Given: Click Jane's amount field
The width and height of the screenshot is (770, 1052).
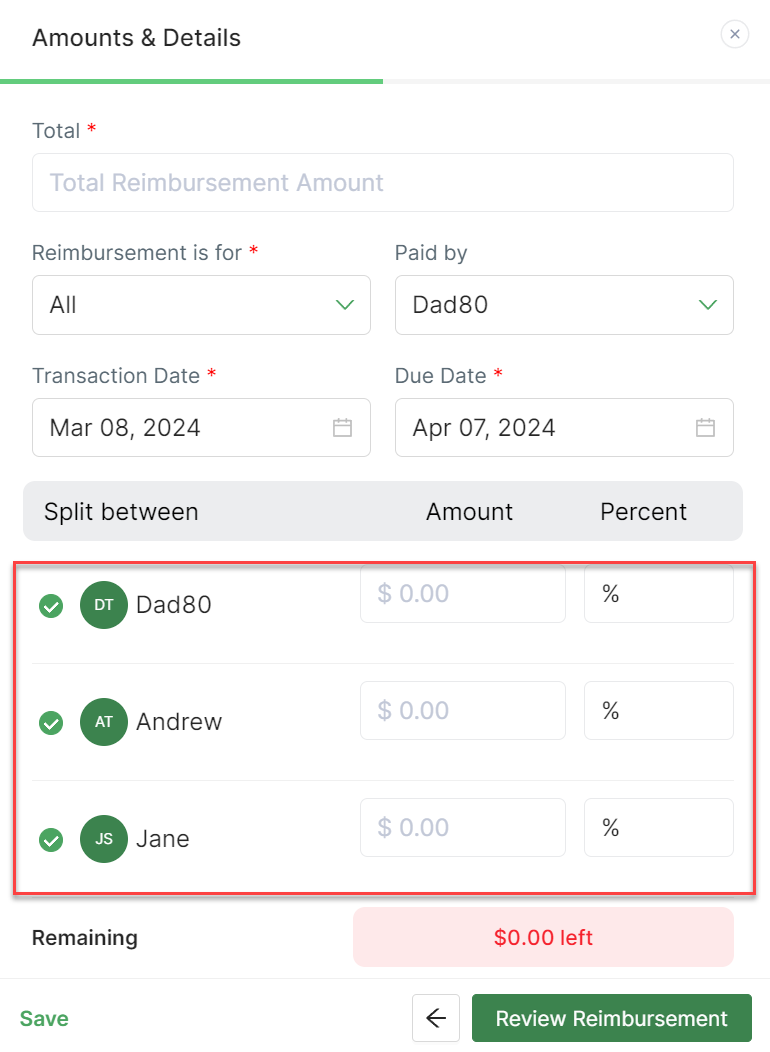Looking at the screenshot, I should click(462, 828).
